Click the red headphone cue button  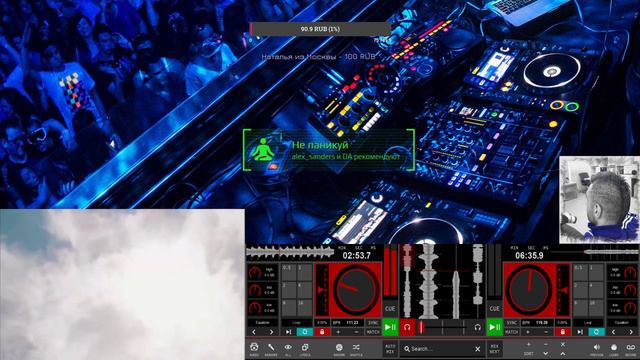pos(407,327)
